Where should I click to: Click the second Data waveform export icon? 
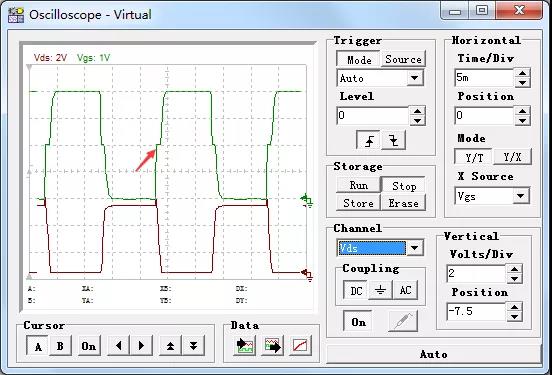click(x=272, y=346)
